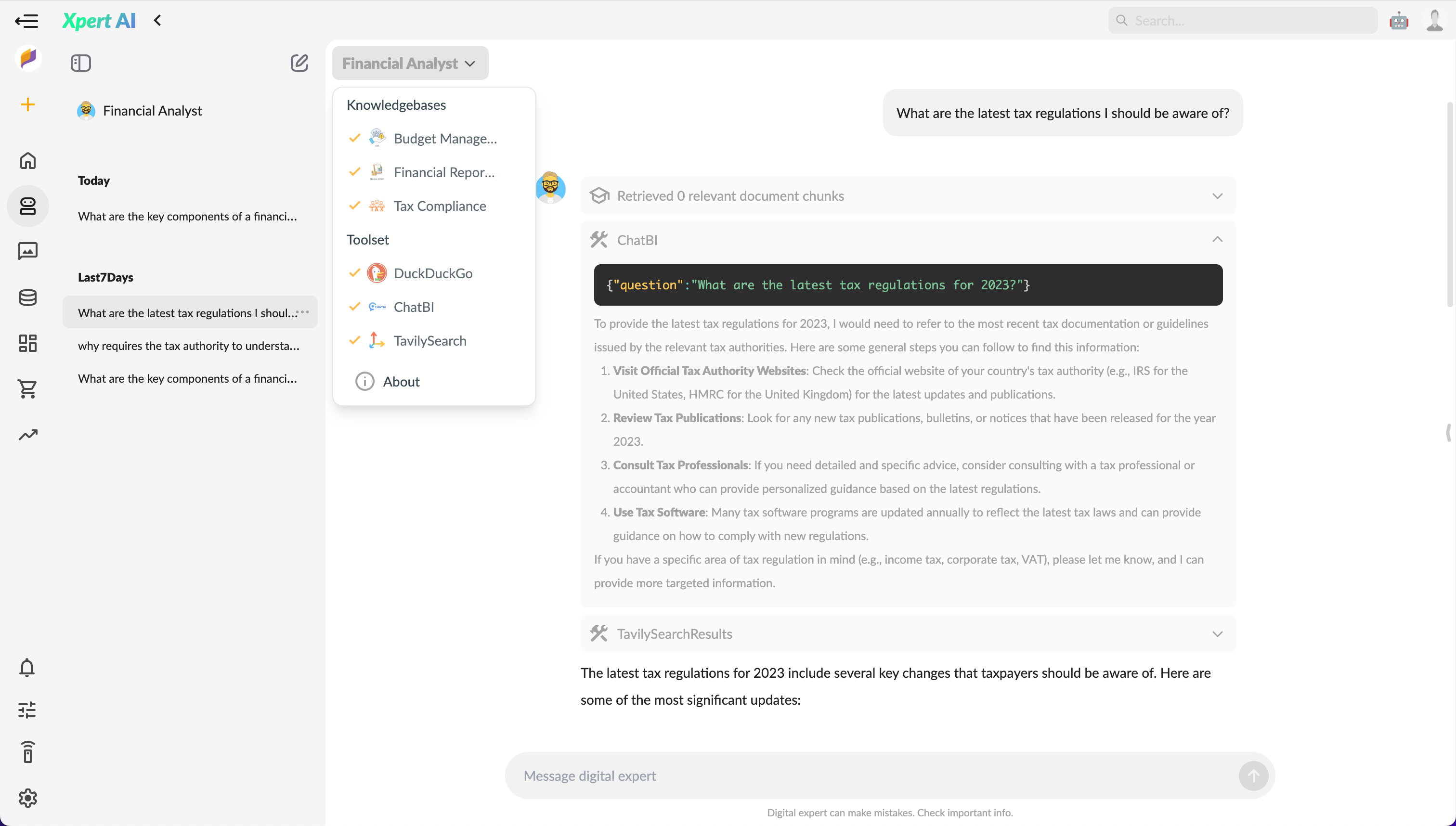Screen dimensions: 1456x826
Task: Click the notifications bell icon
Action: (27, 668)
